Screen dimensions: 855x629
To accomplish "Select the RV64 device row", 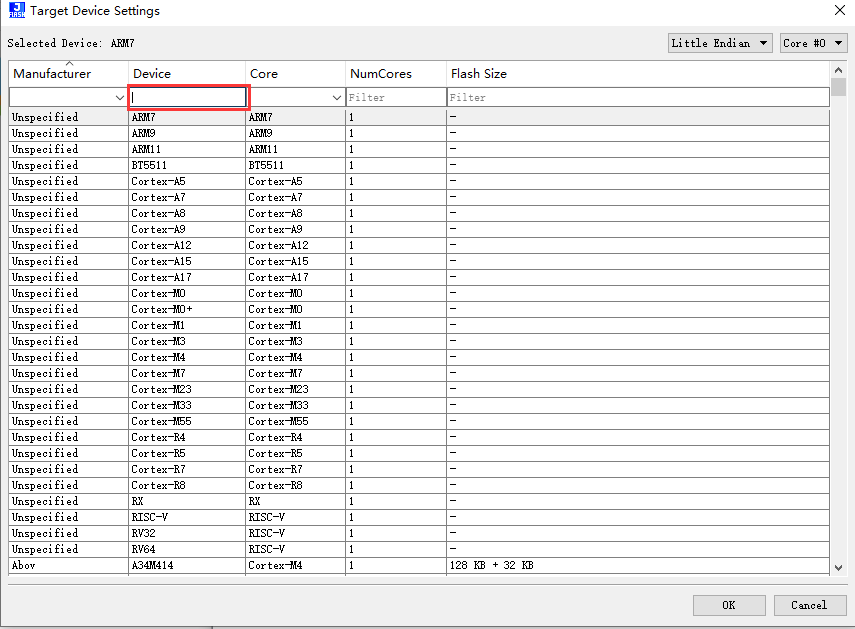I will coord(419,549).
